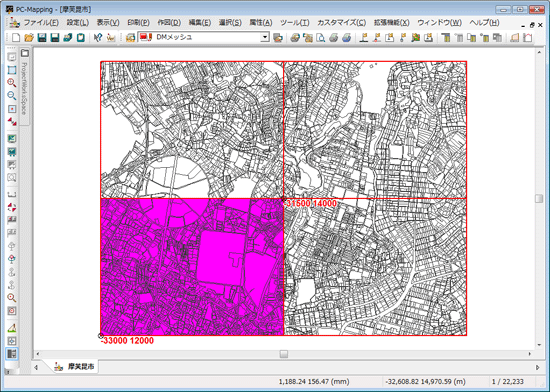Click the "1 / 22,233" scale in status bar
The width and height of the screenshot is (550, 392).
point(508,381)
